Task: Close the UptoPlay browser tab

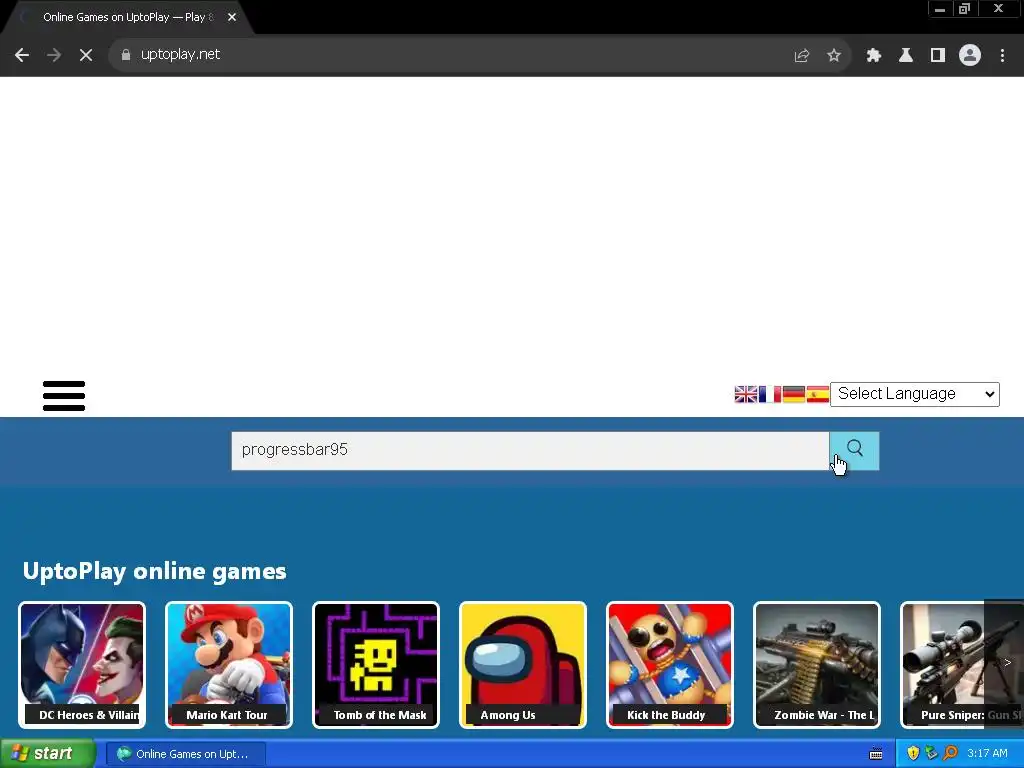Action: pos(232,17)
